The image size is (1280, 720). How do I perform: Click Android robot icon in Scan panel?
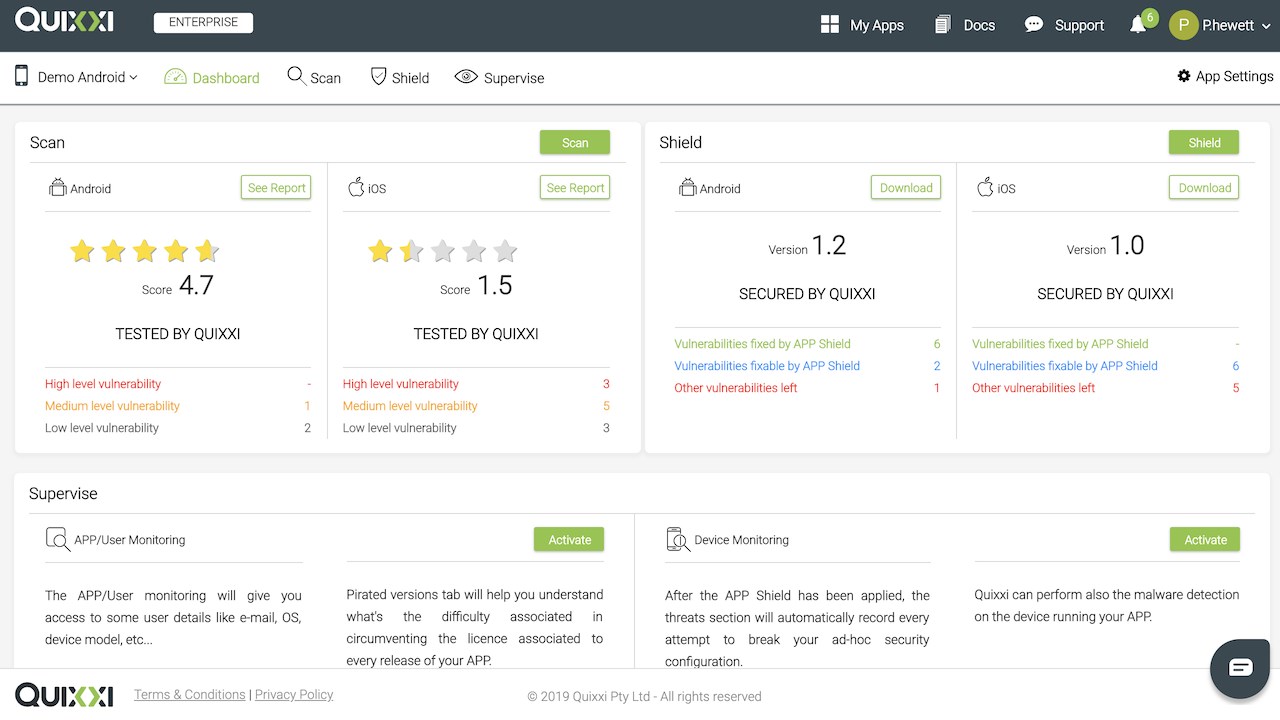(x=58, y=187)
